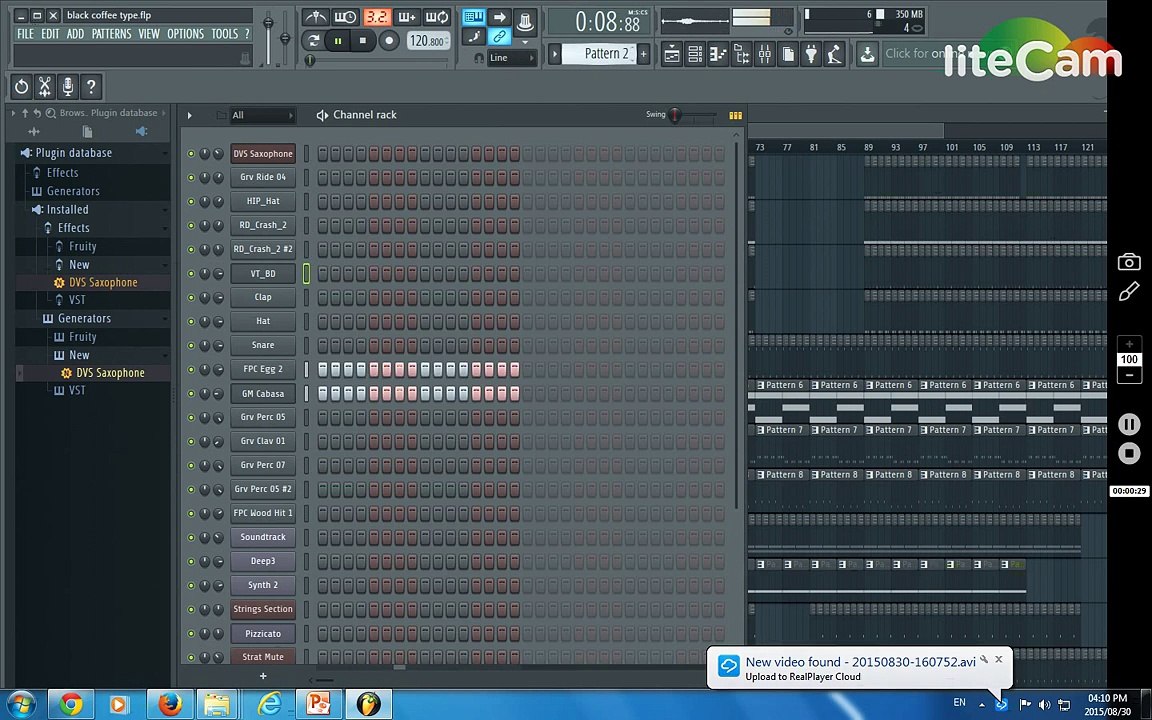Add a new pattern with plus button
Screen dimensions: 1152x720
(x=644, y=54)
